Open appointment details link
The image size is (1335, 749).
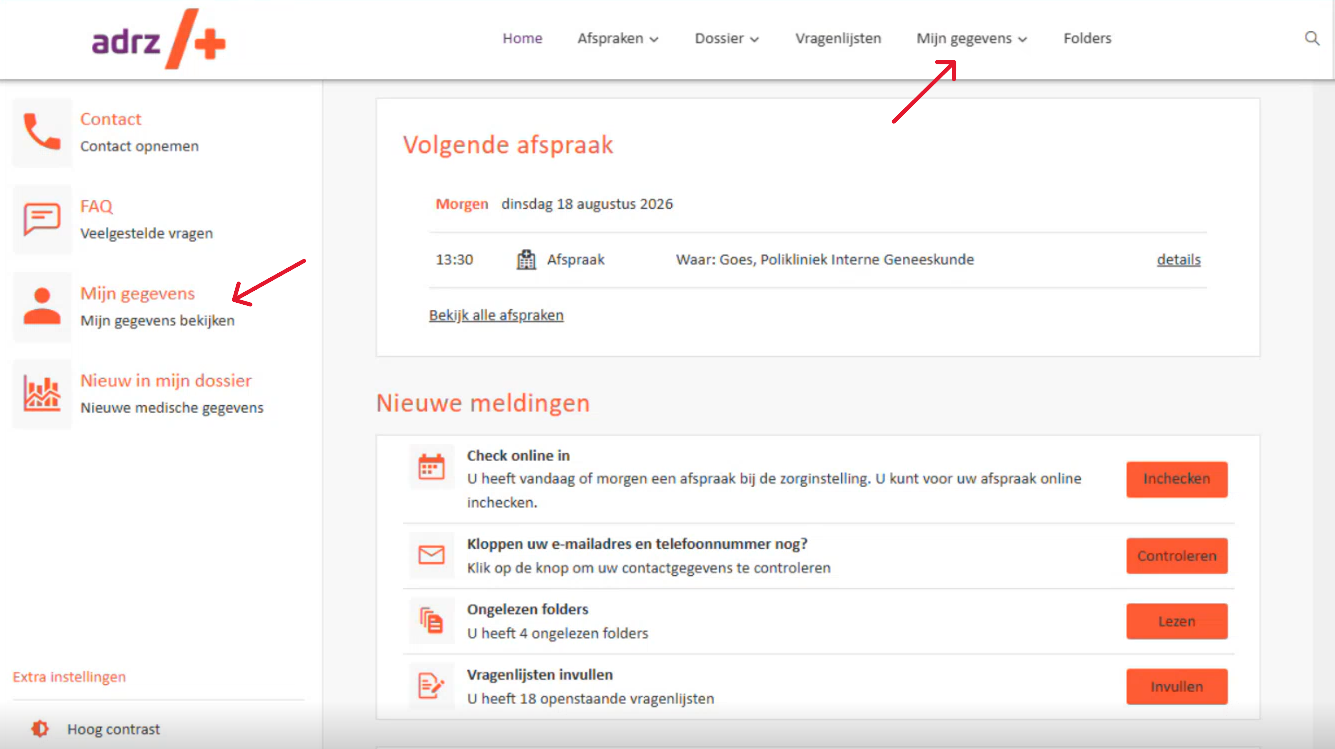coord(1179,260)
